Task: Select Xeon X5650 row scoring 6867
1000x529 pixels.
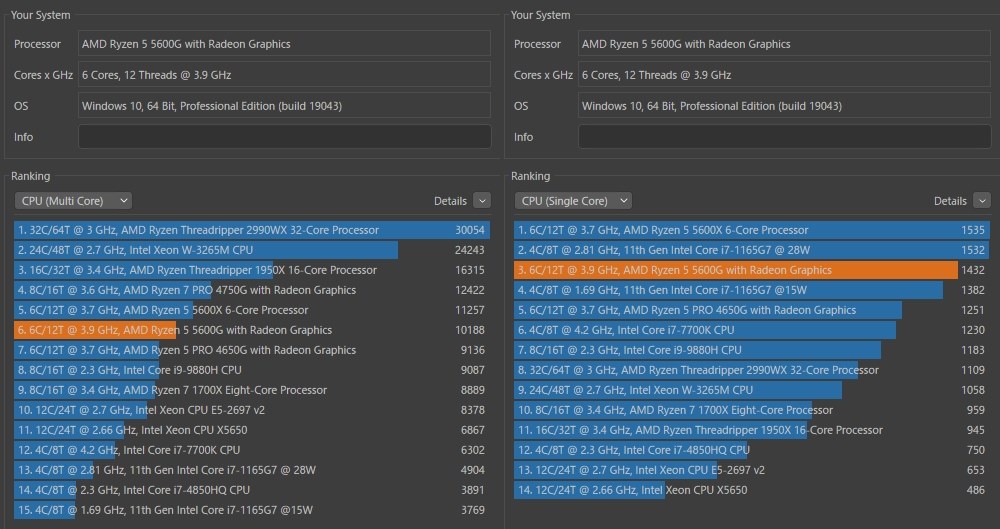Action: 252,430
